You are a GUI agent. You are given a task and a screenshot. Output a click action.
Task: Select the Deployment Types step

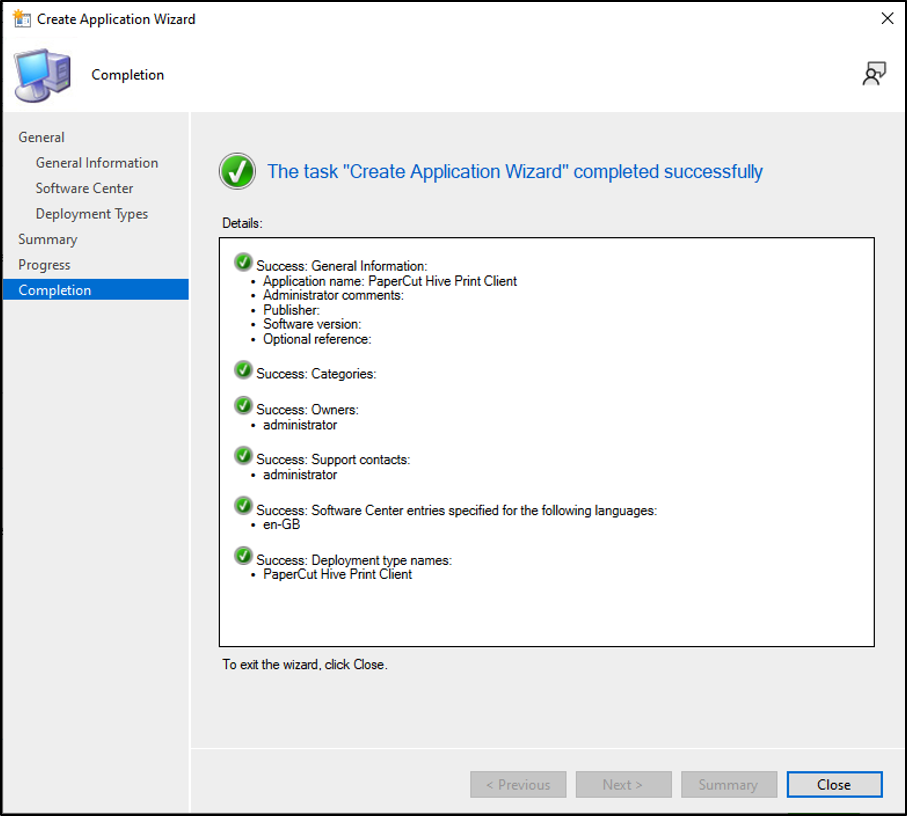pyautogui.click(x=91, y=214)
